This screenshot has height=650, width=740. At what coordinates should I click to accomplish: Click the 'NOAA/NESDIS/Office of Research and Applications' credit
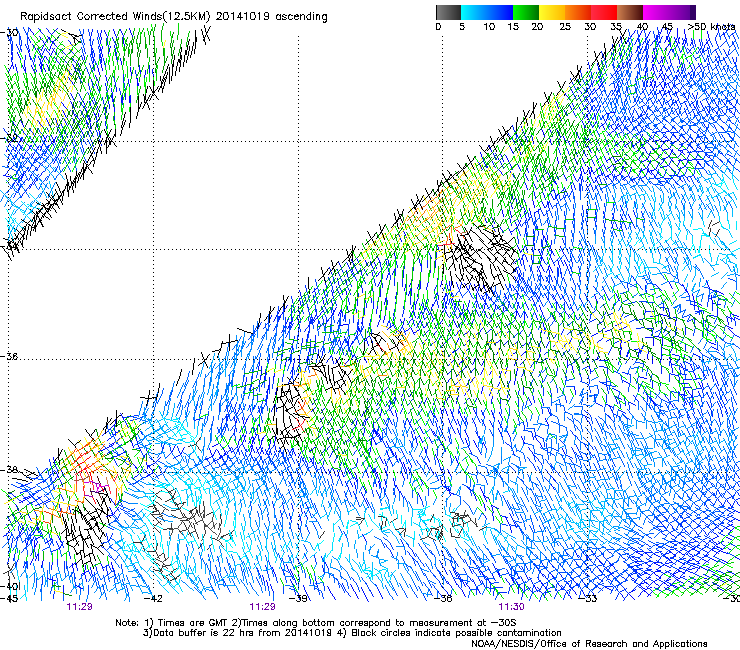pos(589,643)
